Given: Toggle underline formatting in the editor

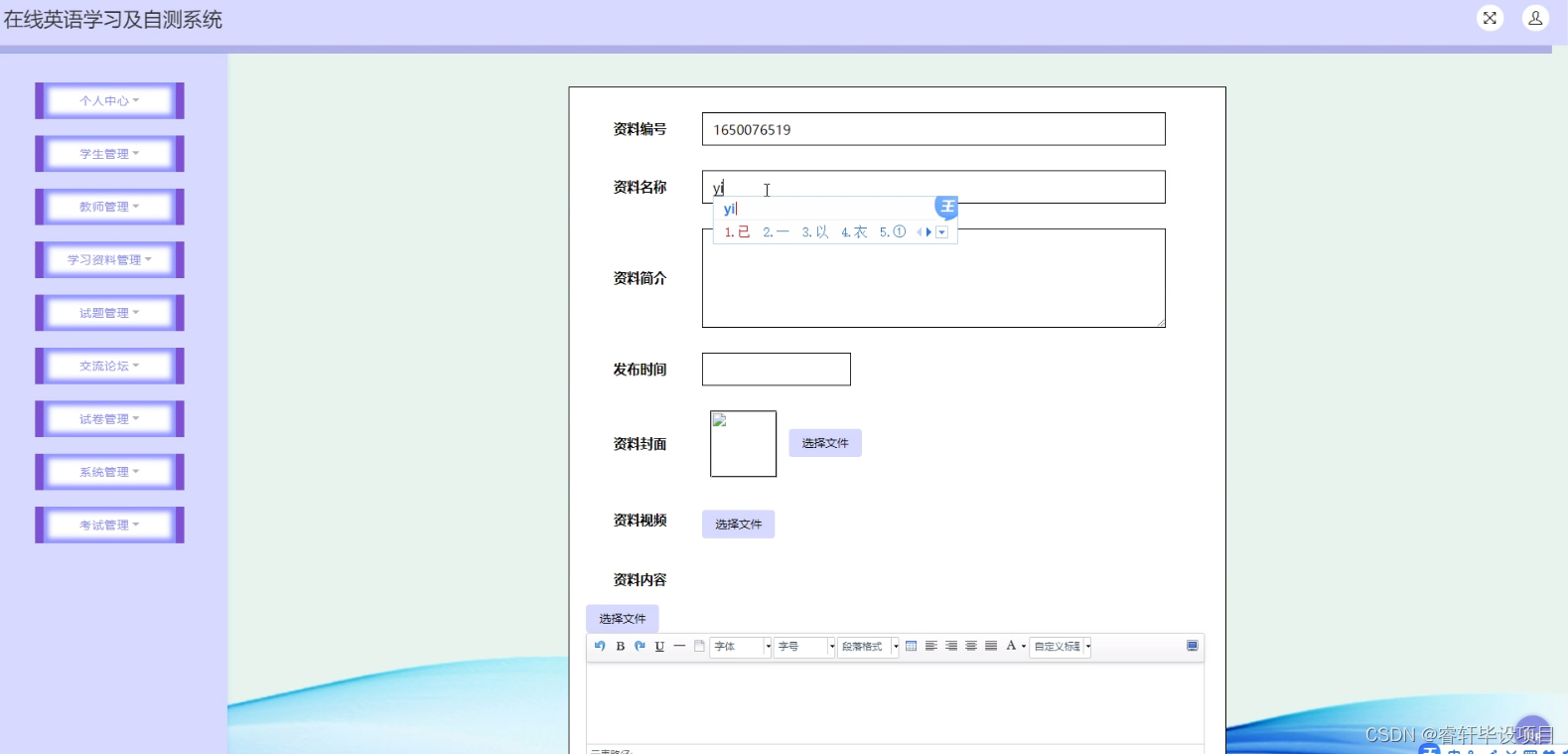Looking at the screenshot, I should click(x=659, y=646).
